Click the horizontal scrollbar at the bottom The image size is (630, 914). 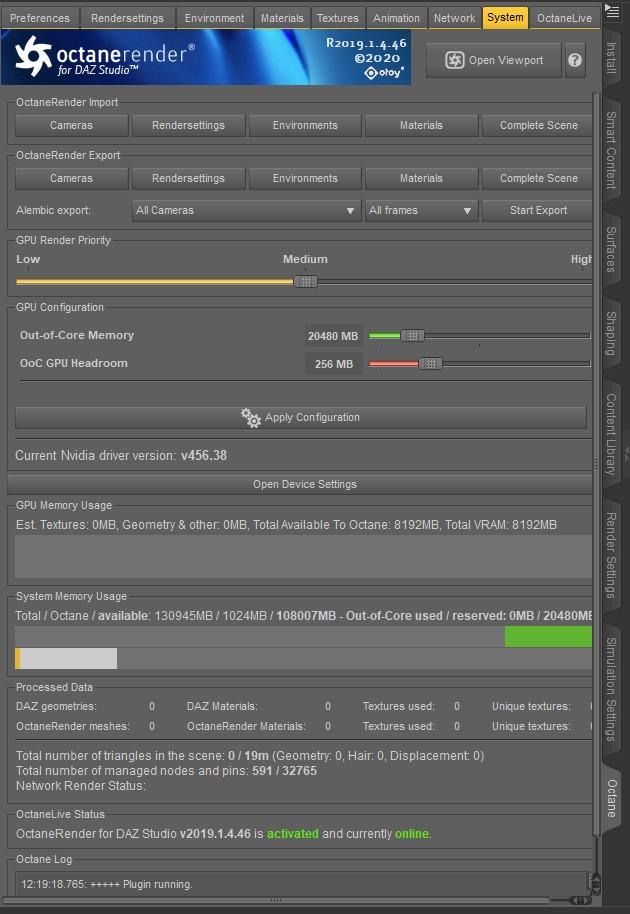[276, 901]
